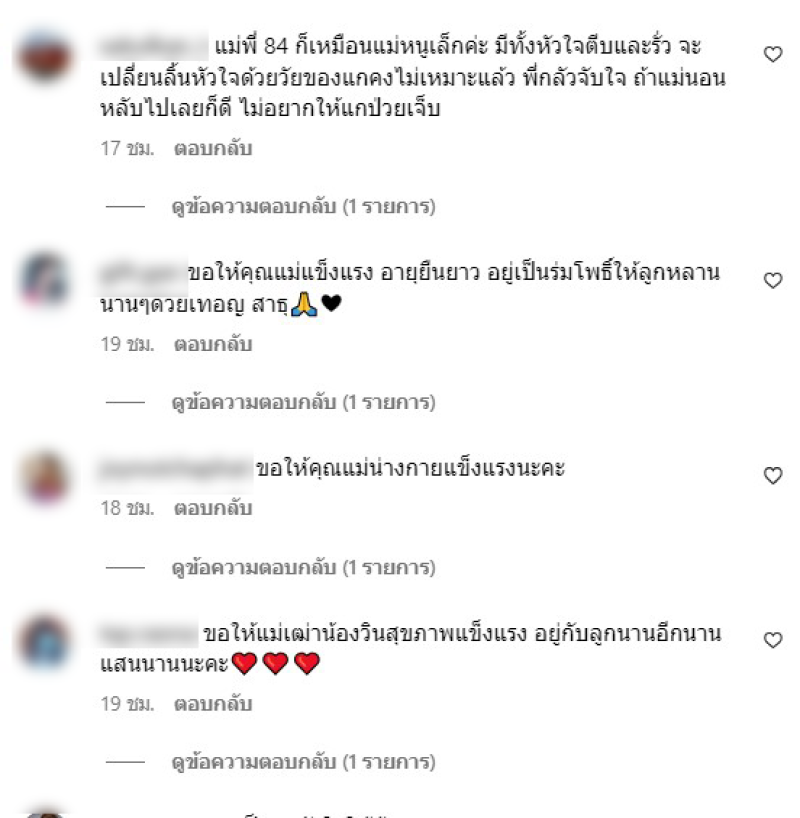Image resolution: width=800 pixels, height=818 pixels.
Task: Open the fourth commenter's avatar
Action: pyautogui.click(x=45, y=642)
